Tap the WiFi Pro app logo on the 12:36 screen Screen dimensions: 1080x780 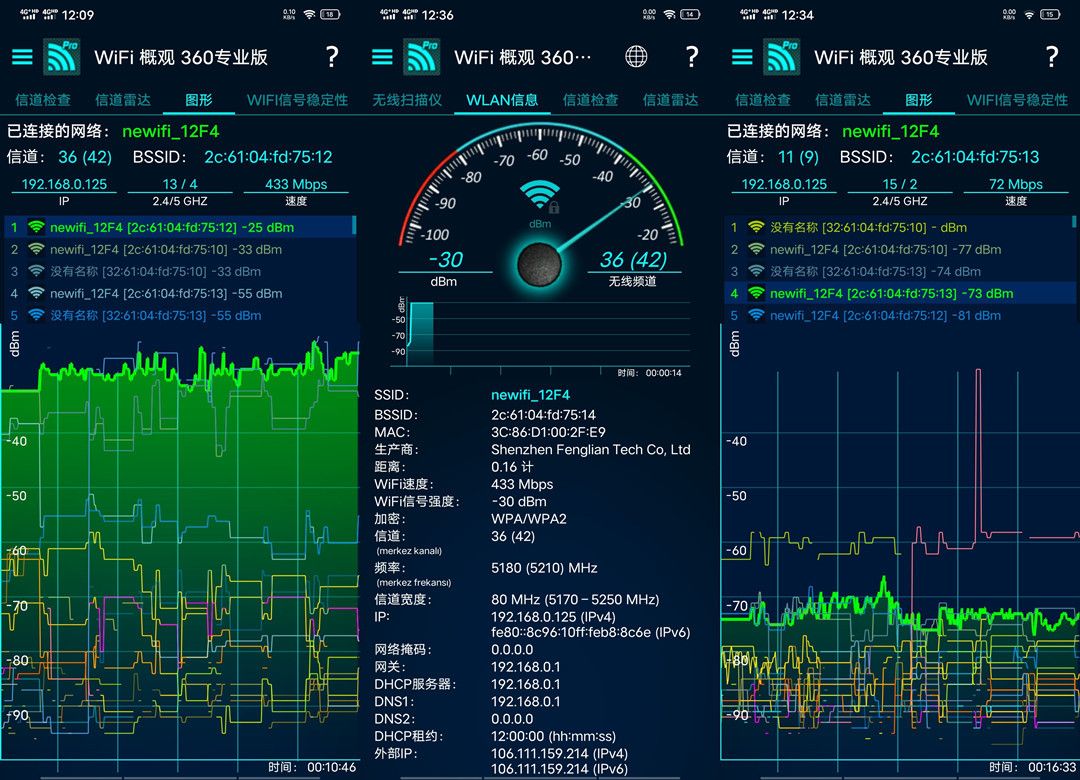pyautogui.click(x=422, y=57)
